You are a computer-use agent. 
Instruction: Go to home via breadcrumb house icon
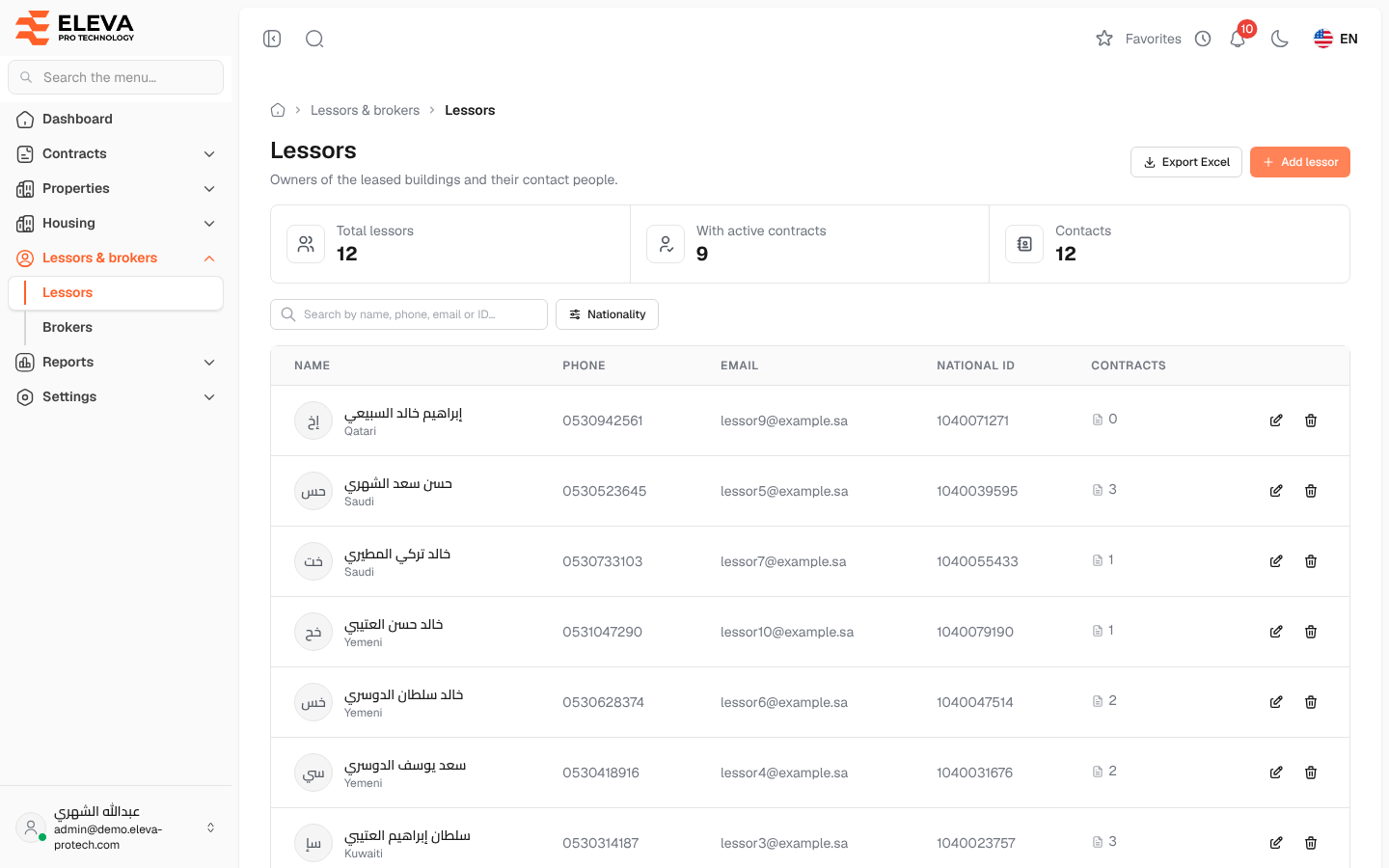click(278, 110)
